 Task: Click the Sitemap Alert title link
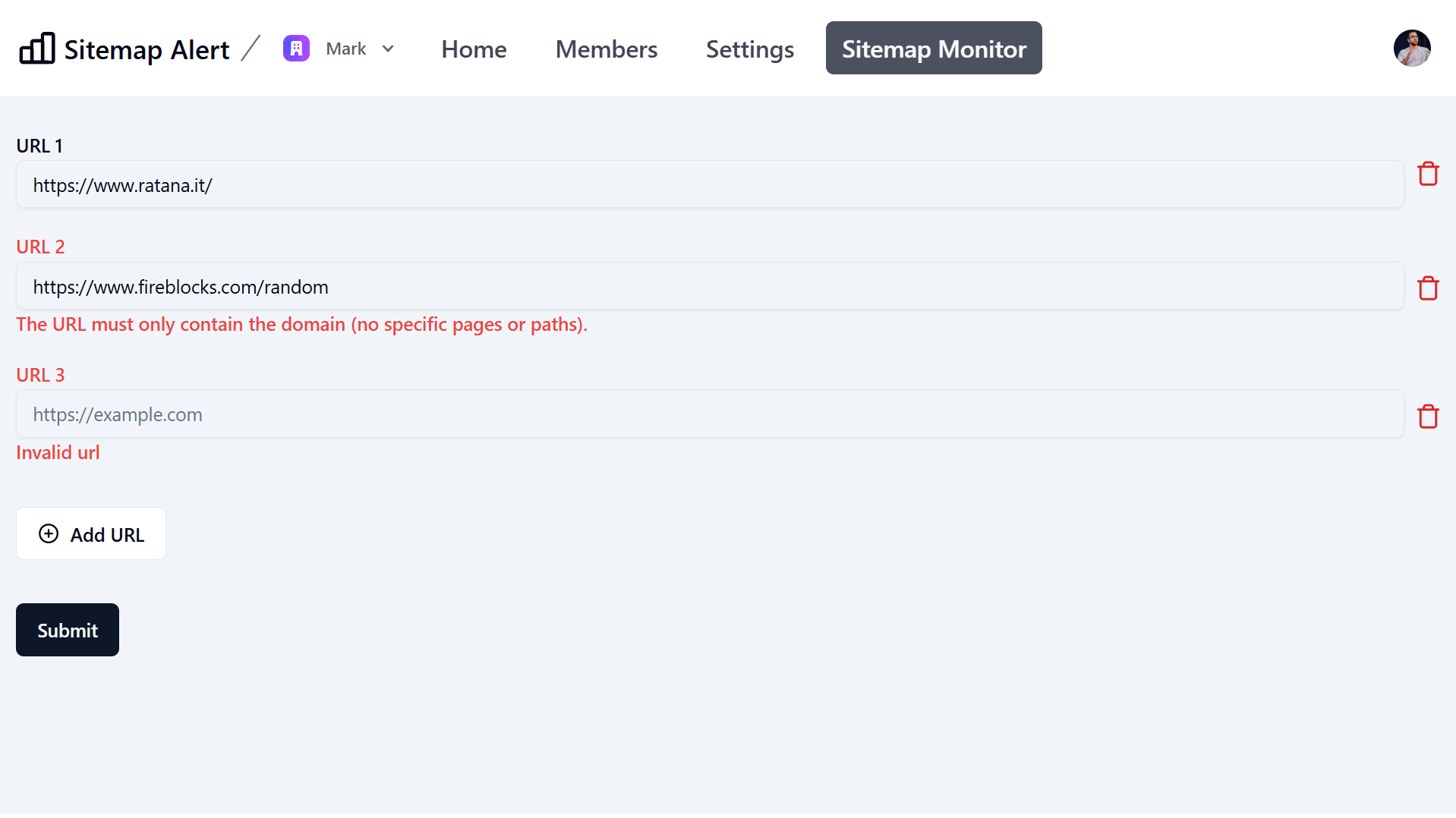click(x=147, y=50)
